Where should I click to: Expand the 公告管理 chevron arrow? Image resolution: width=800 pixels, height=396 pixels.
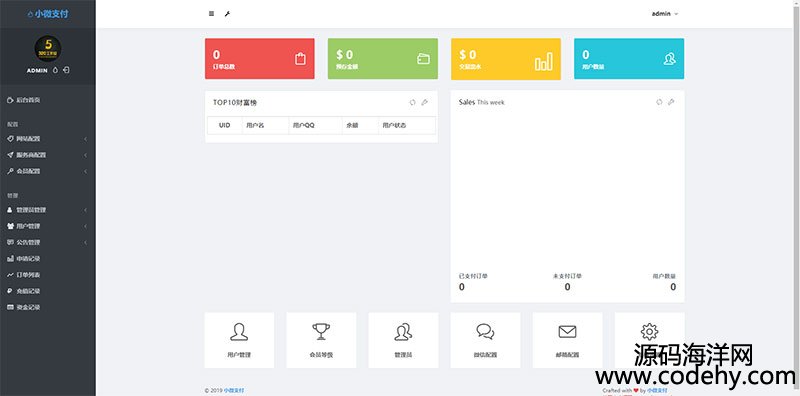(85, 243)
